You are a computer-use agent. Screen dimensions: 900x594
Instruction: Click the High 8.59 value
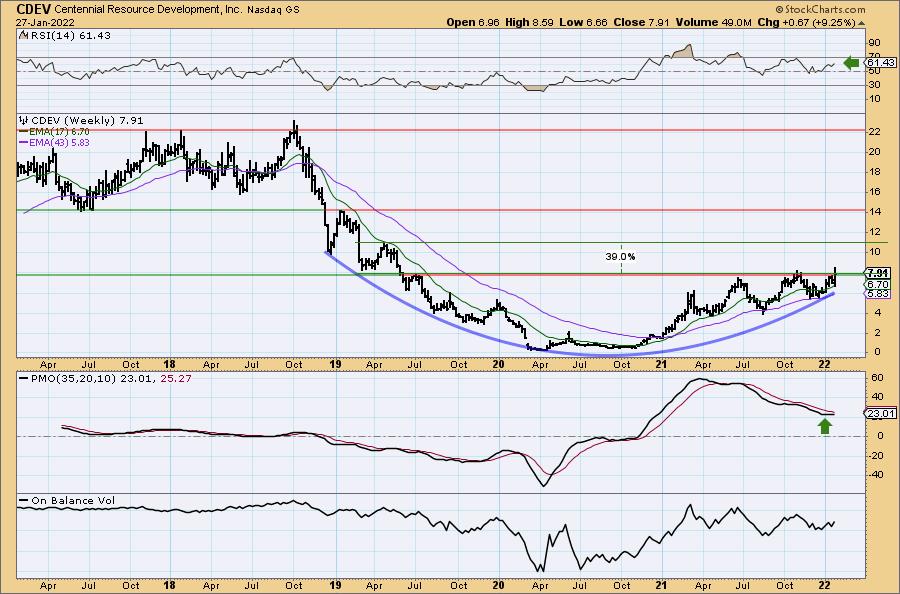pos(530,22)
